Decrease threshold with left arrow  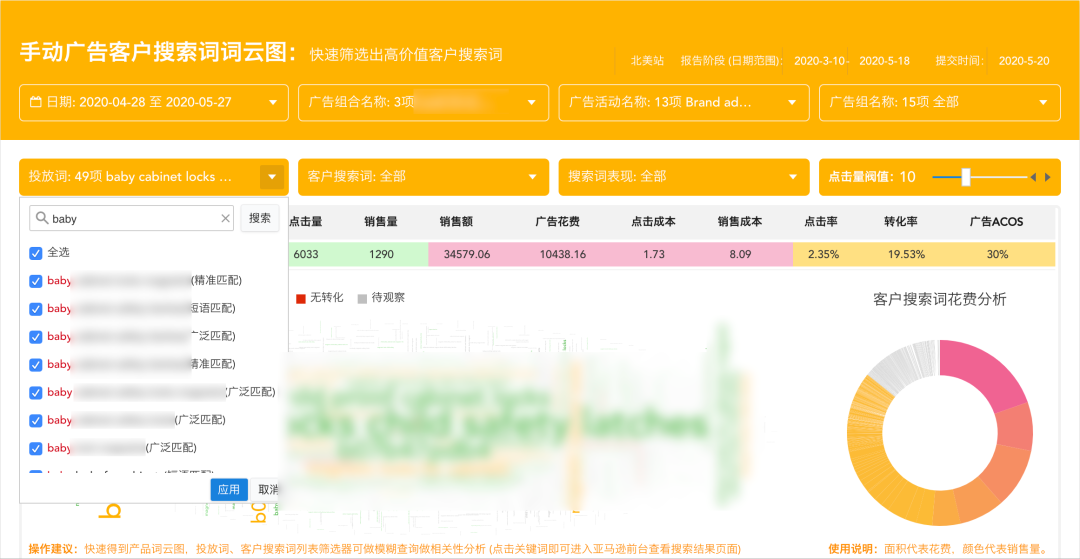click(1032, 177)
